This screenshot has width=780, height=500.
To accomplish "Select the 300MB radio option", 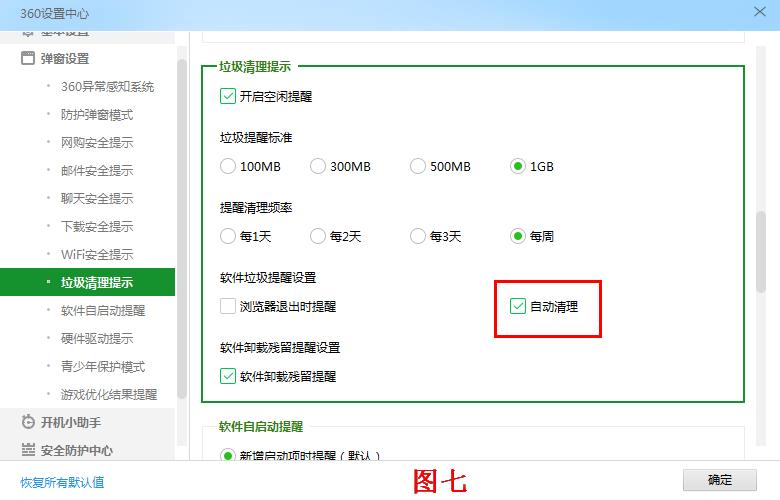I will [317, 166].
